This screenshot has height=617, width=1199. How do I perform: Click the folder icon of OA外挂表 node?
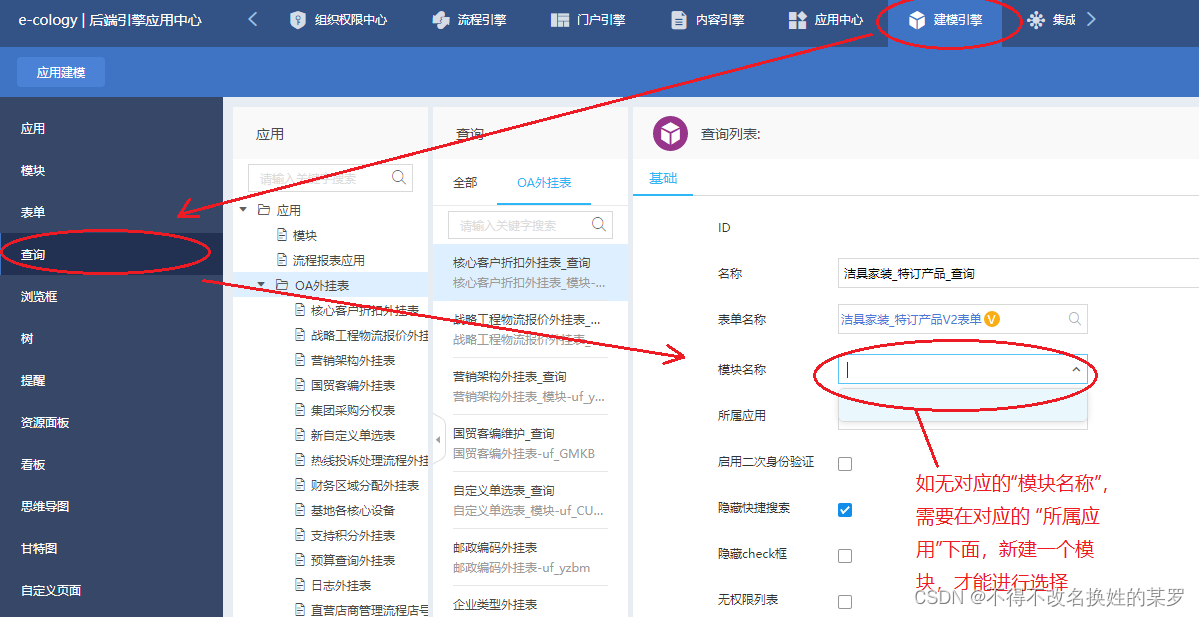pos(282,284)
